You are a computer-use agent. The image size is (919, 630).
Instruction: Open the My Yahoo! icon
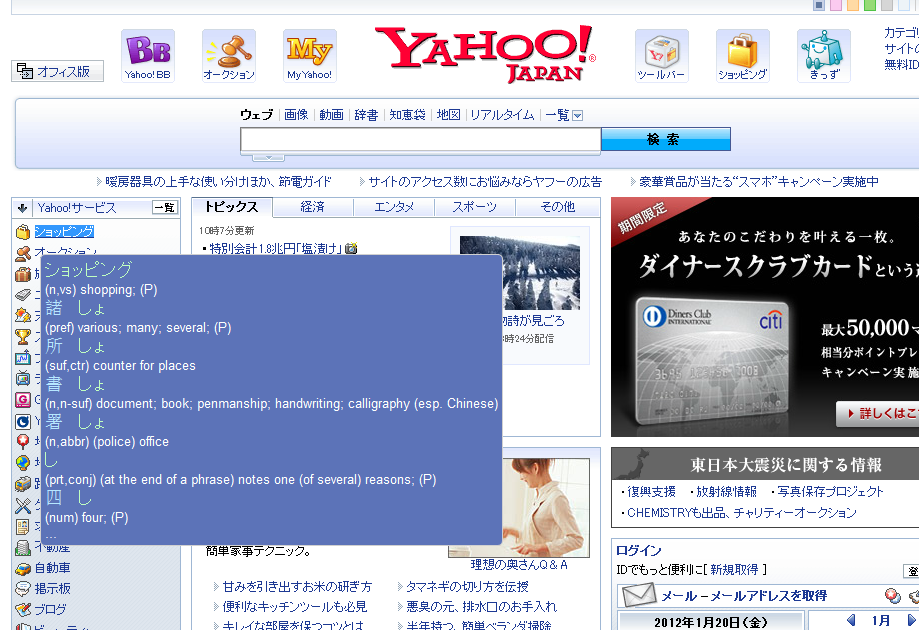309,56
